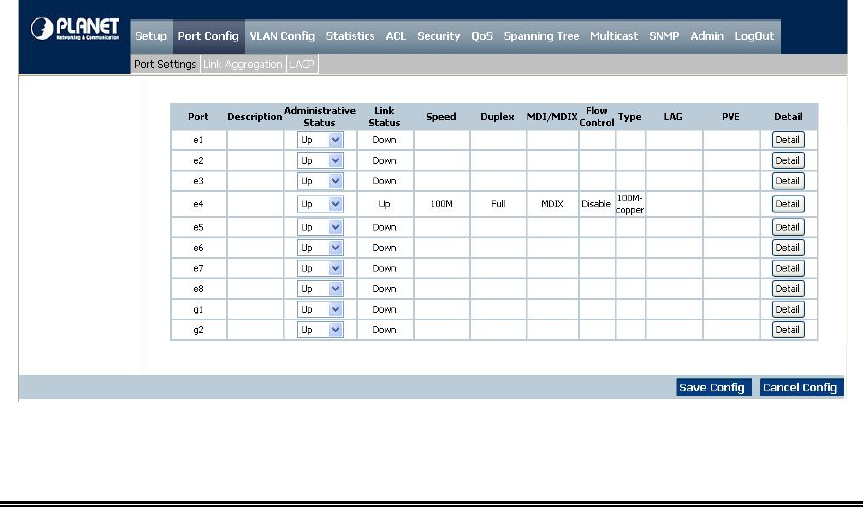Click the Down link status of e1
This screenshot has height=507, width=863.
point(384,140)
